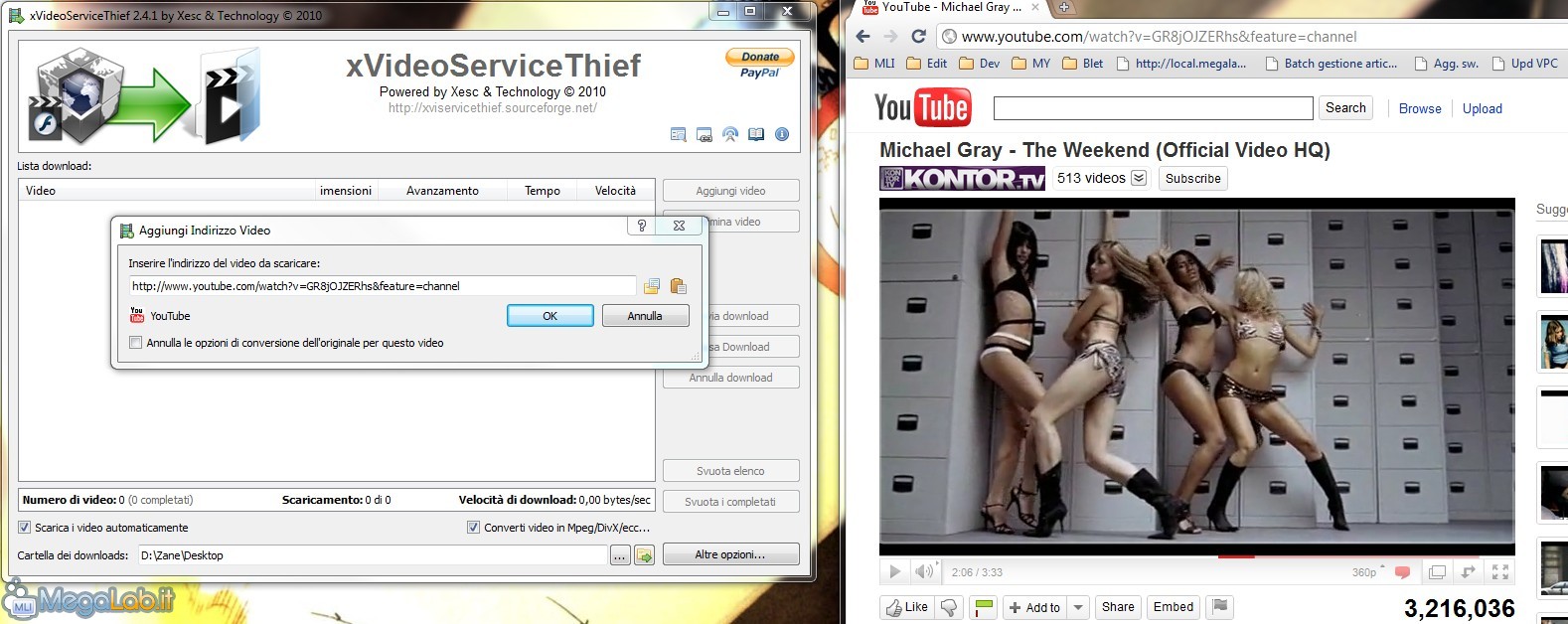Expand the 513 videos dropdown arrow
The height and width of the screenshot is (624, 1568).
pos(1139,178)
